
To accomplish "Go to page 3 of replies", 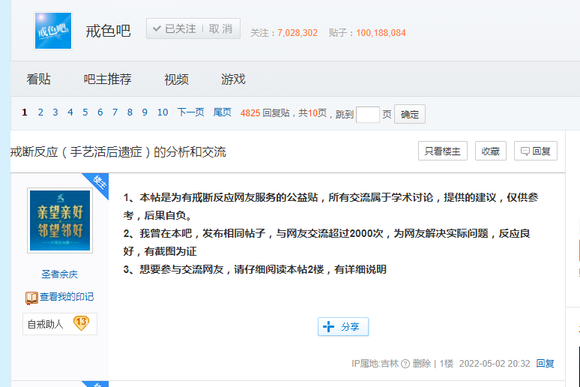I will click(x=55, y=112).
